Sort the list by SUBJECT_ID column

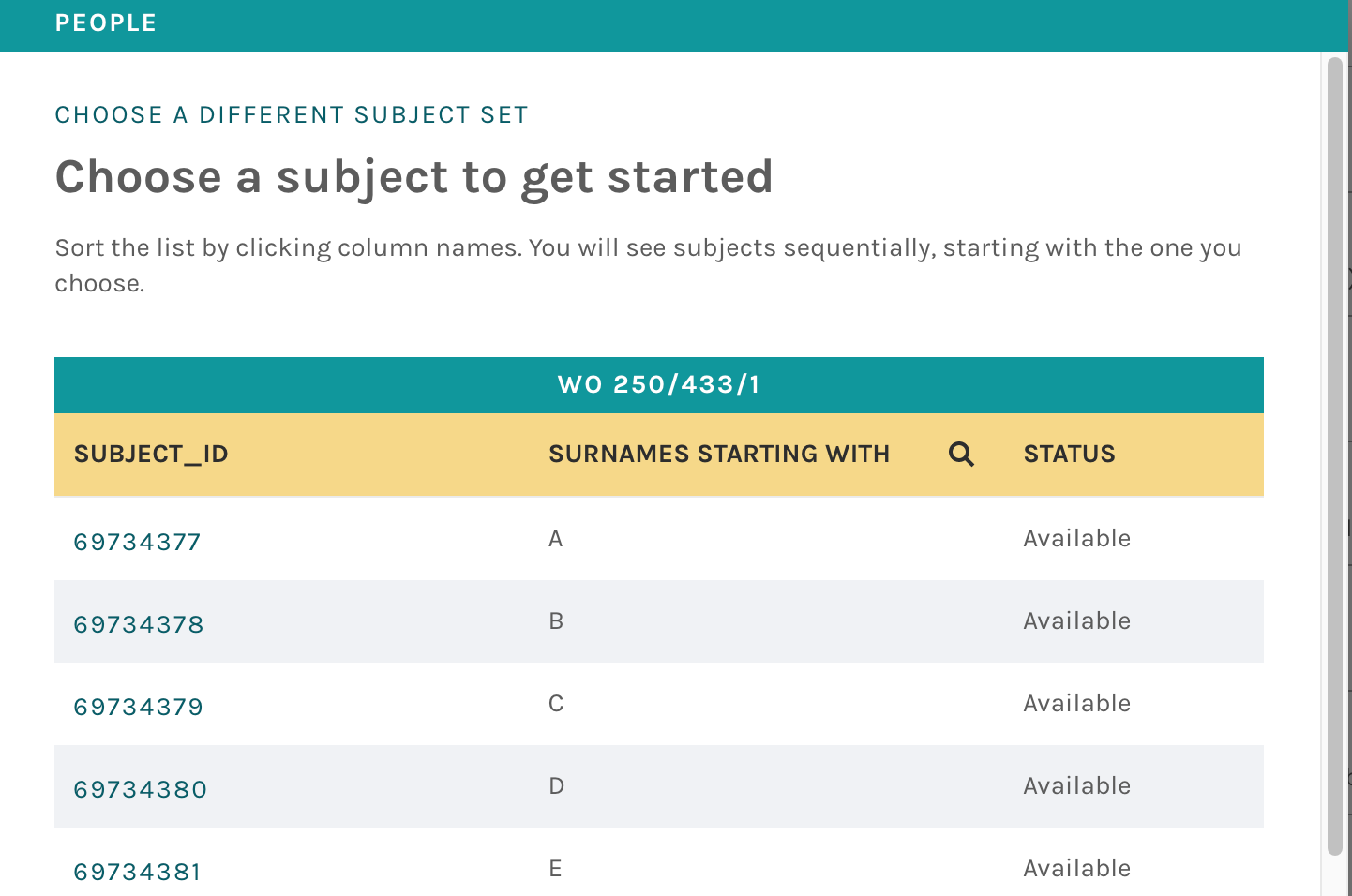tap(151, 455)
